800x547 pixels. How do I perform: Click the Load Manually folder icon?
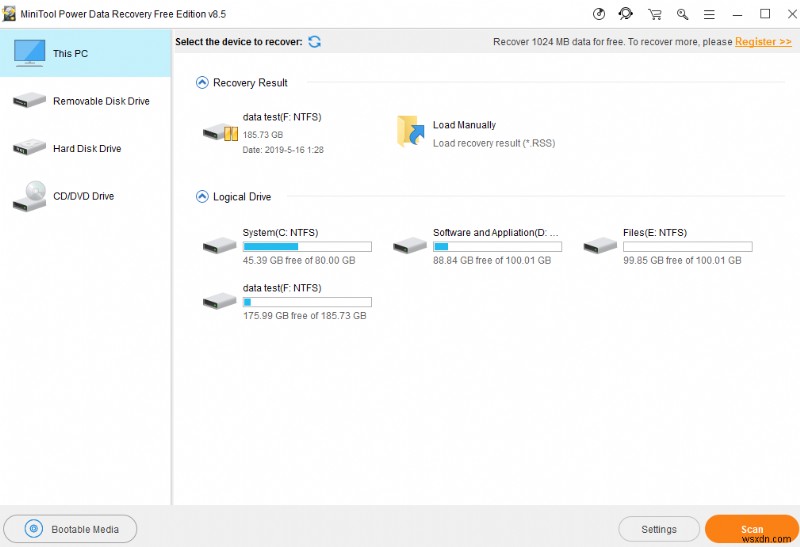click(410, 131)
